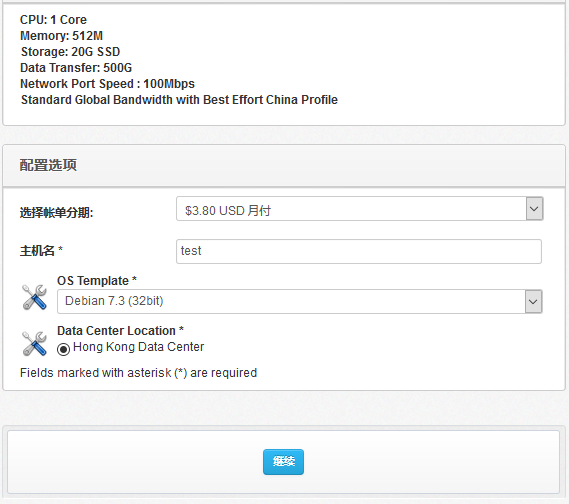The height and width of the screenshot is (504, 569).
Task: Focus the hostname field containing test
Action: pyautogui.click(x=359, y=251)
